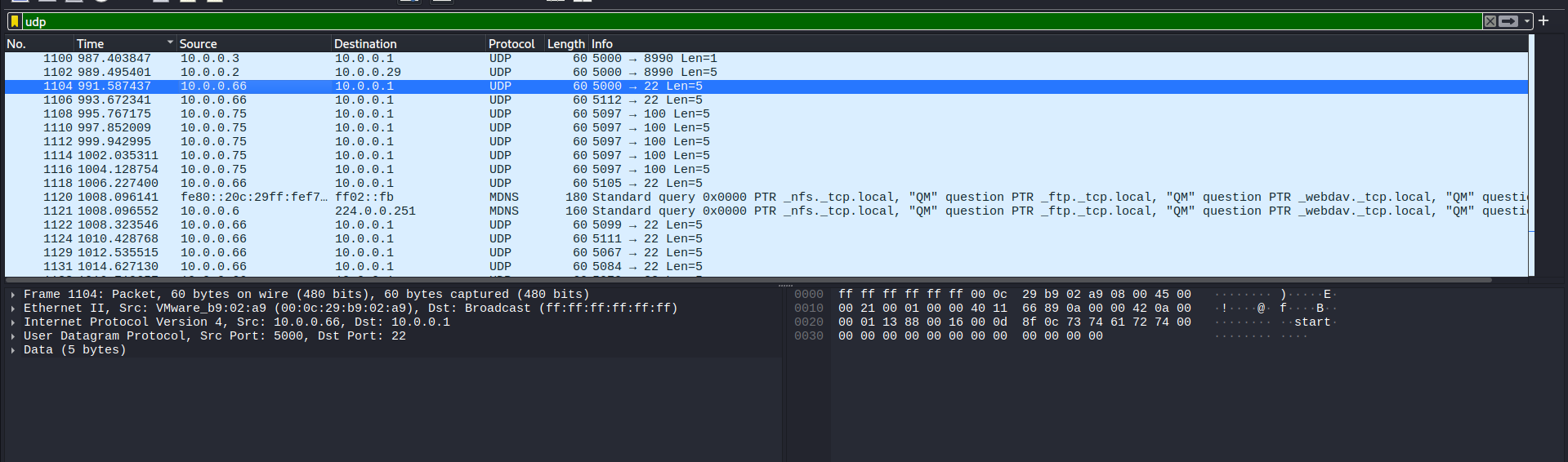Expand Internet Protocol Version 4 details
The width and height of the screenshot is (1568, 462).
[13, 322]
